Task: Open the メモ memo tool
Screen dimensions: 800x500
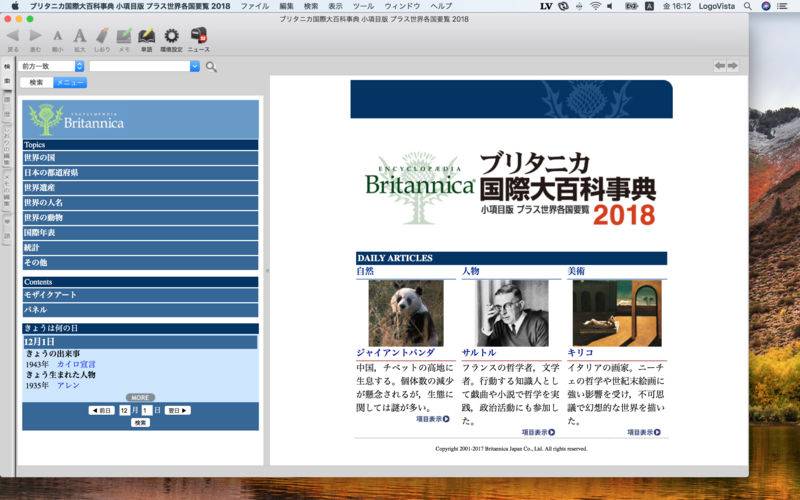Action: [124, 36]
